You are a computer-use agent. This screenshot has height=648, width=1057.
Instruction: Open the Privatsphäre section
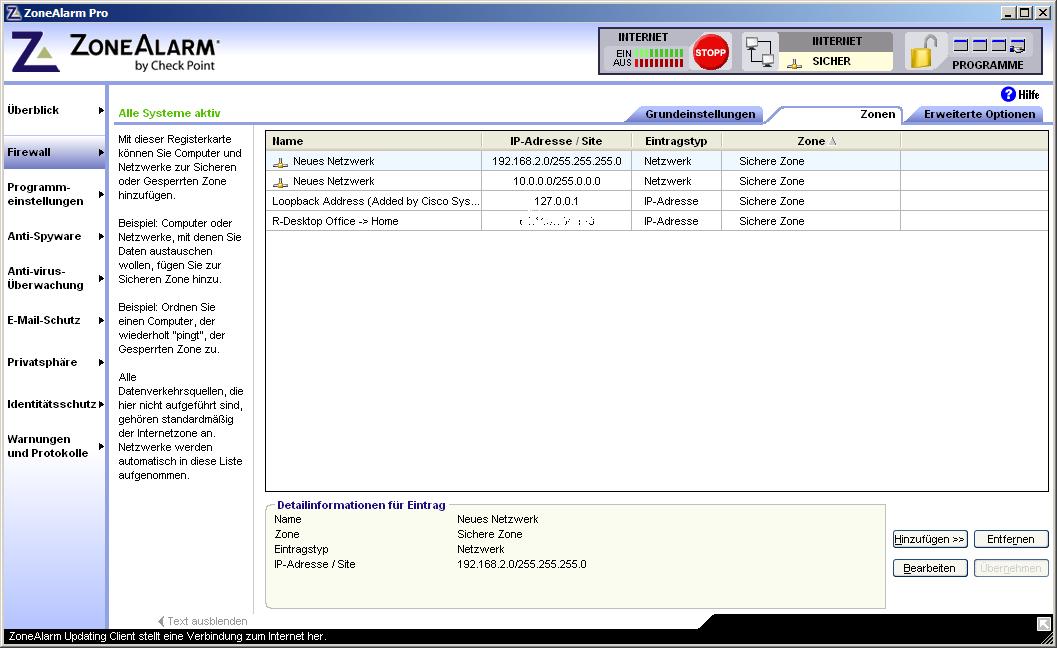pos(42,362)
